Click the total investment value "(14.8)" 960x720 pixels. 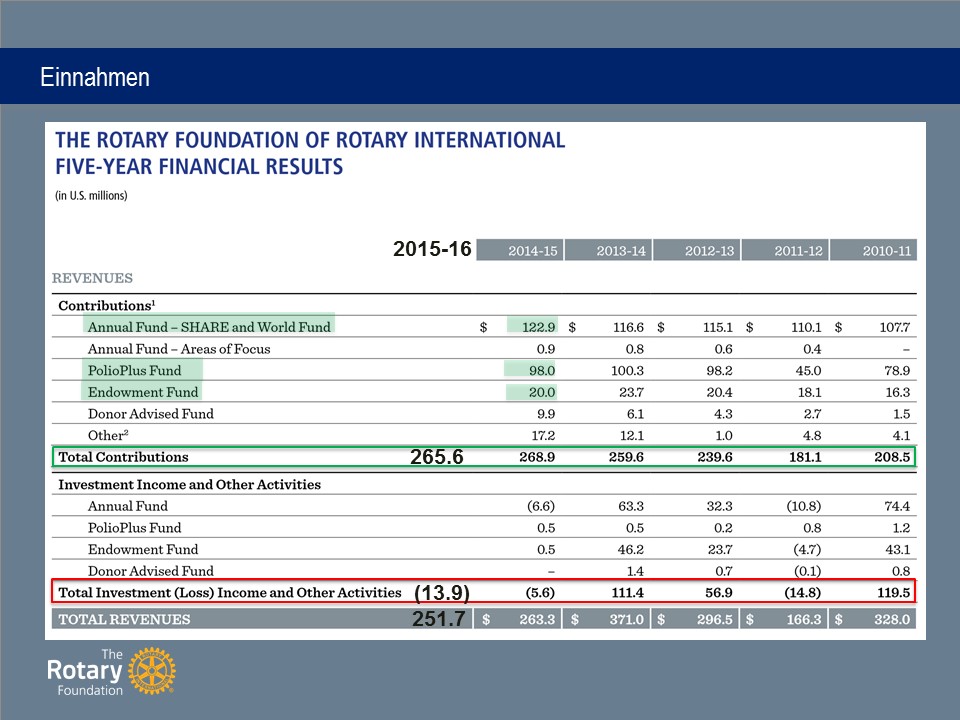[x=803, y=592]
